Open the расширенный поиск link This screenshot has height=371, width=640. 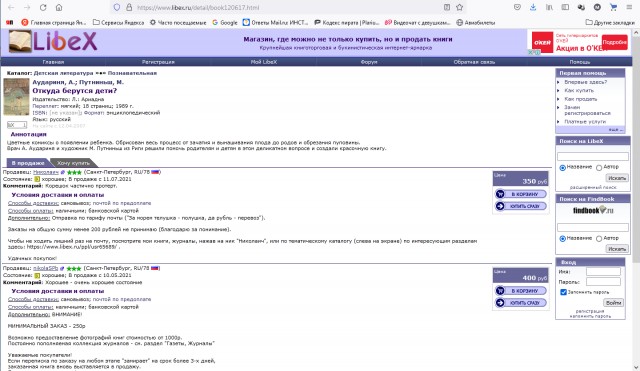[x=593, y=187]
